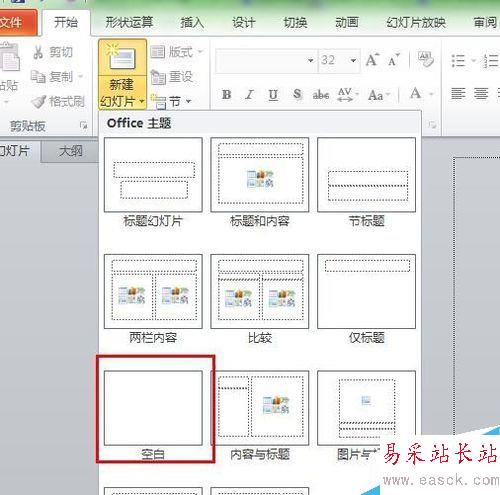The width and height of the screenshot is (500, 495).
Task: Switch to the 开始 tab
Action: point(66,22)
